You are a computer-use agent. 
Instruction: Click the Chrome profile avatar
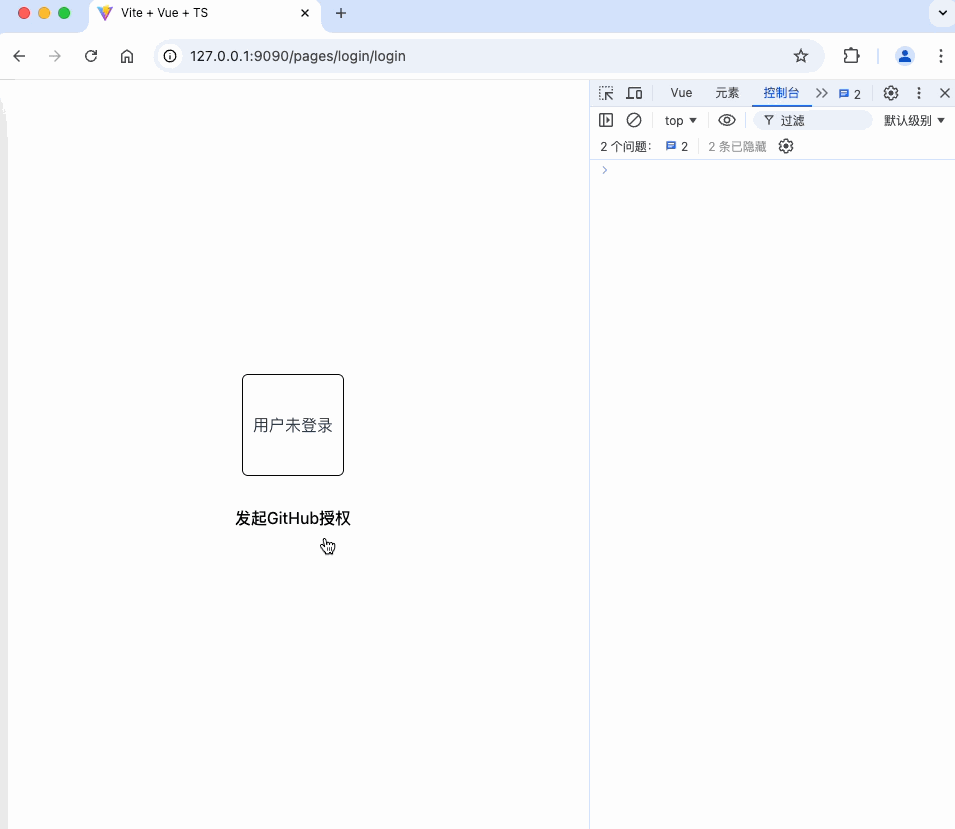pos(905,56)
